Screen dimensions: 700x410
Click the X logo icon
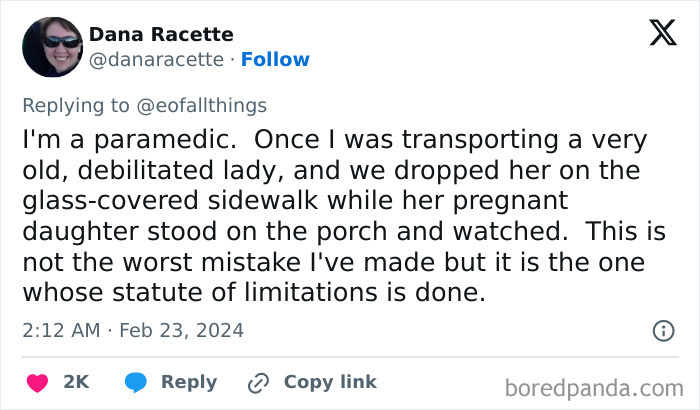(x=662, y=34)
